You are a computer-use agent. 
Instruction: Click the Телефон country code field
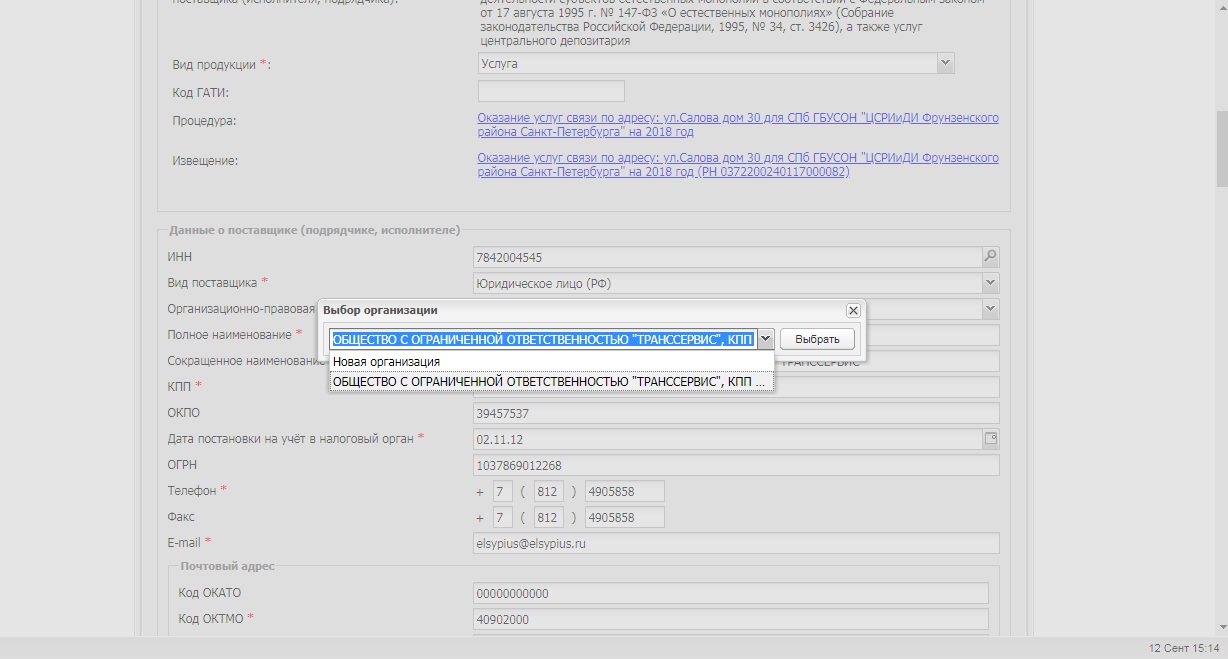click(503, 491)
